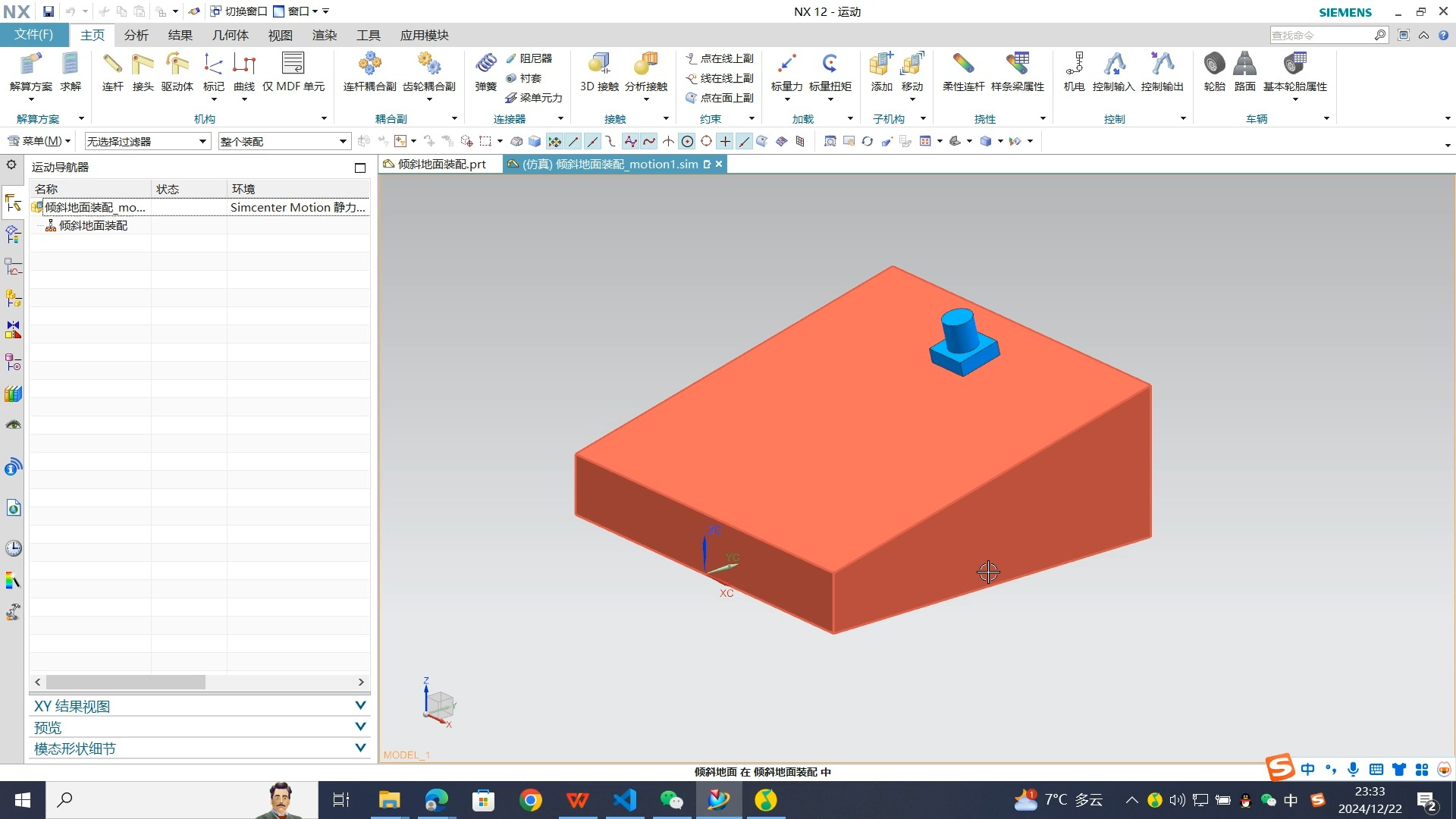Select 线在线上副 constraint
The width and height of the screenshot is (1456, 819).
720,78
